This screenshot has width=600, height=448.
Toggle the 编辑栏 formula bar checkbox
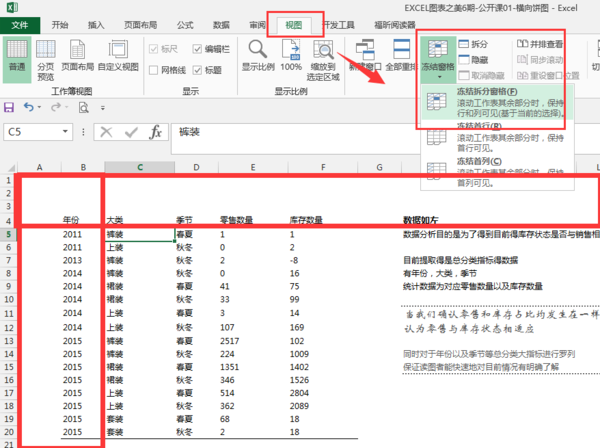click(197, 49)
